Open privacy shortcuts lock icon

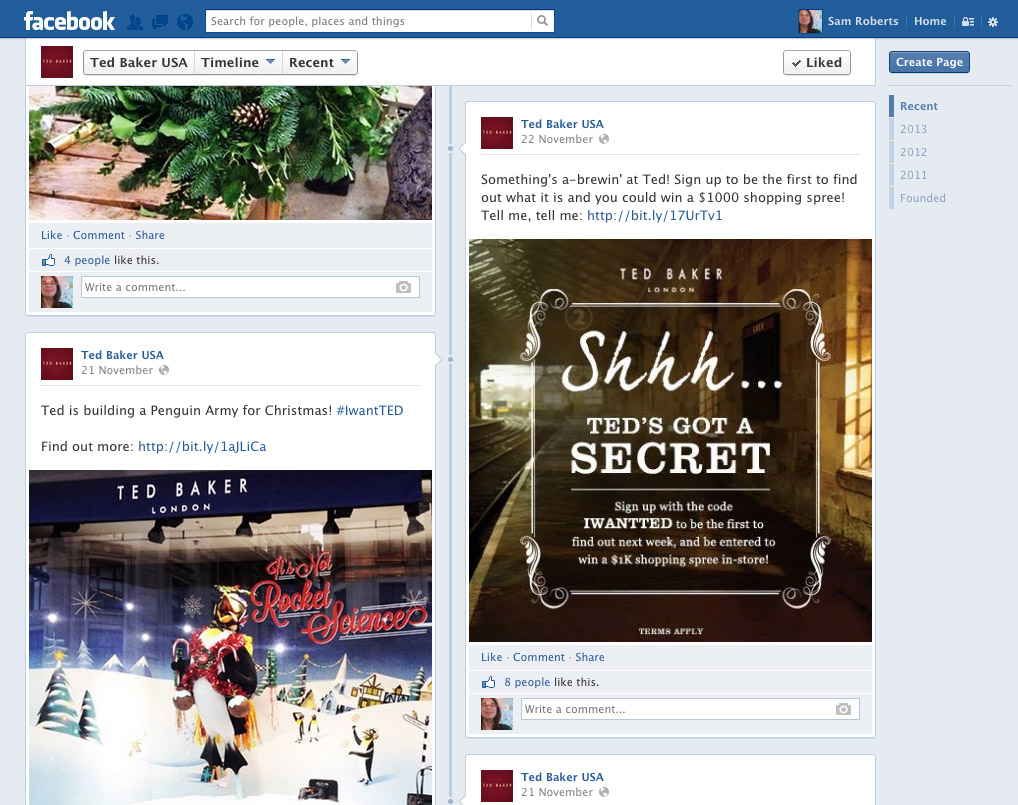tap(967, 21)
